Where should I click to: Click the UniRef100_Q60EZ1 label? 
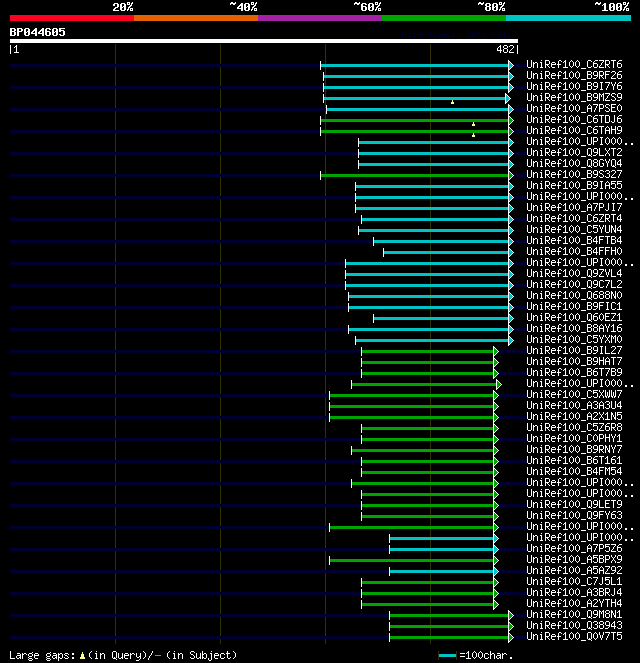[574, 317]
